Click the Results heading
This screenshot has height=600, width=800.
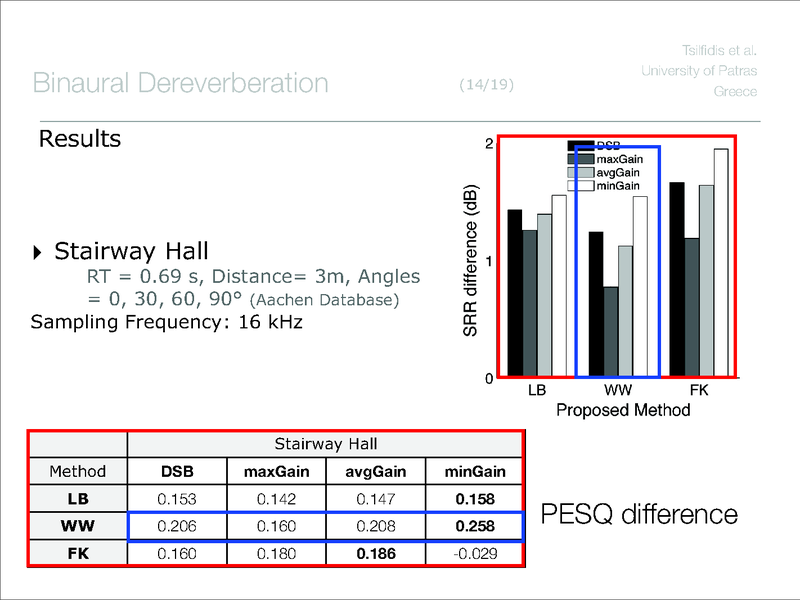pyautogui.click(x=79, y=139)
